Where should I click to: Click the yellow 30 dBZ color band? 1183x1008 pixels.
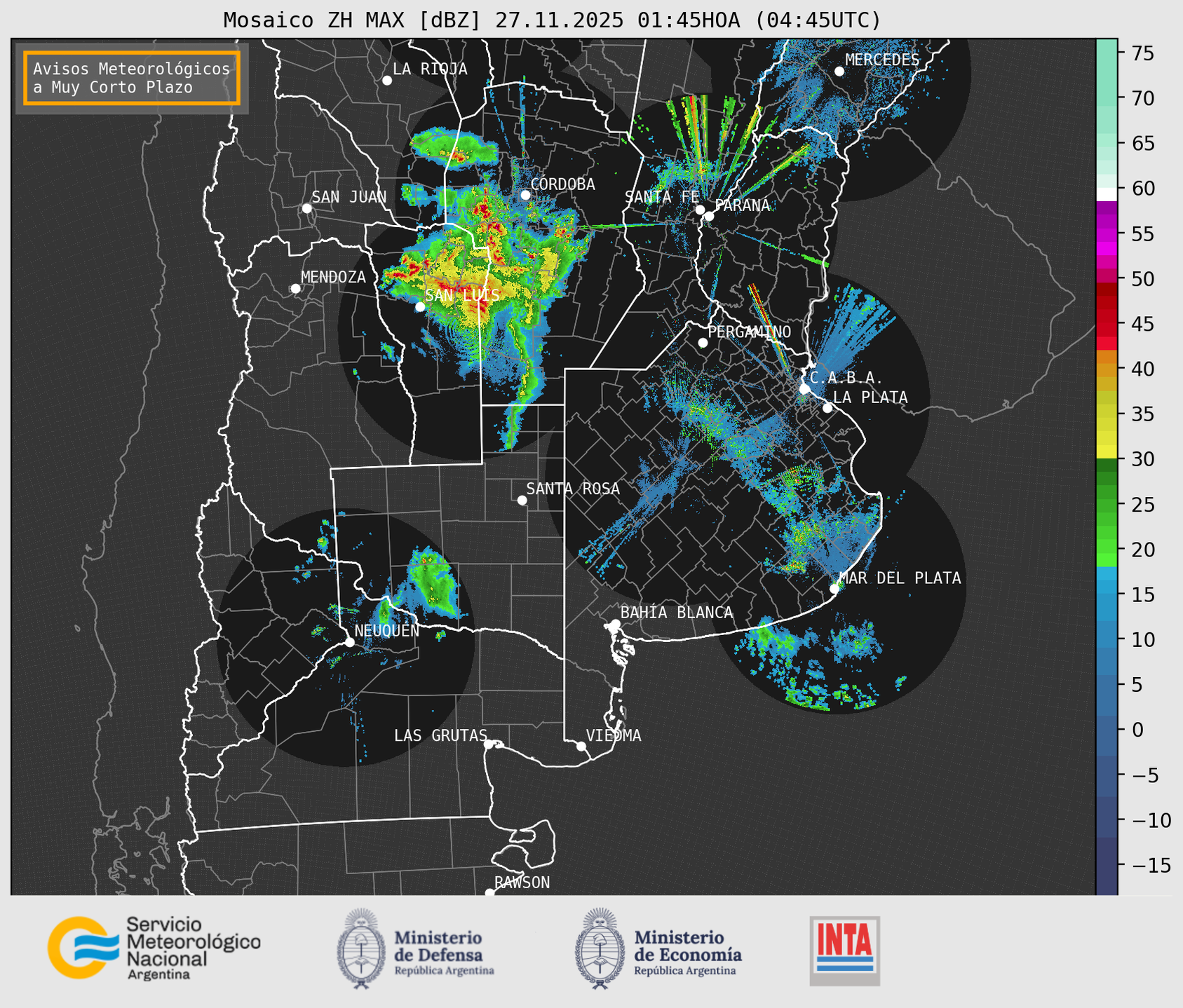pyautogui.click(x=1107, y=452)
